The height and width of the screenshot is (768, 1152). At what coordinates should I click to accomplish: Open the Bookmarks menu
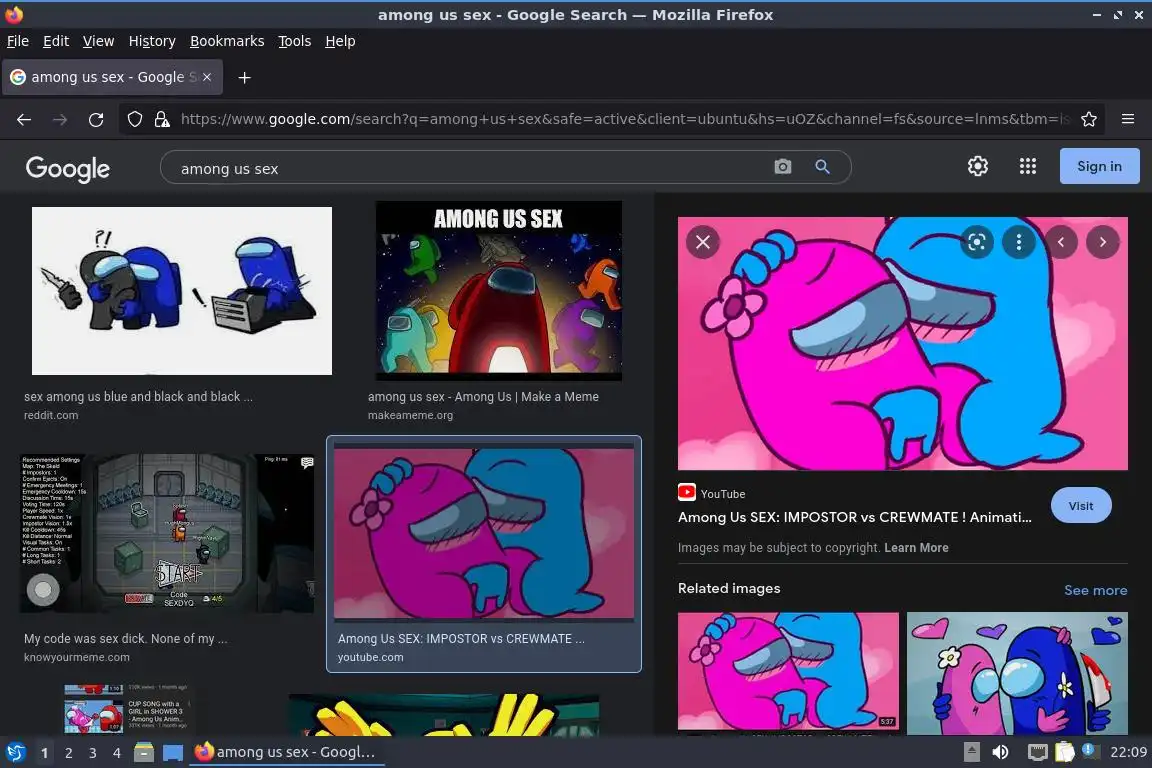227,41
